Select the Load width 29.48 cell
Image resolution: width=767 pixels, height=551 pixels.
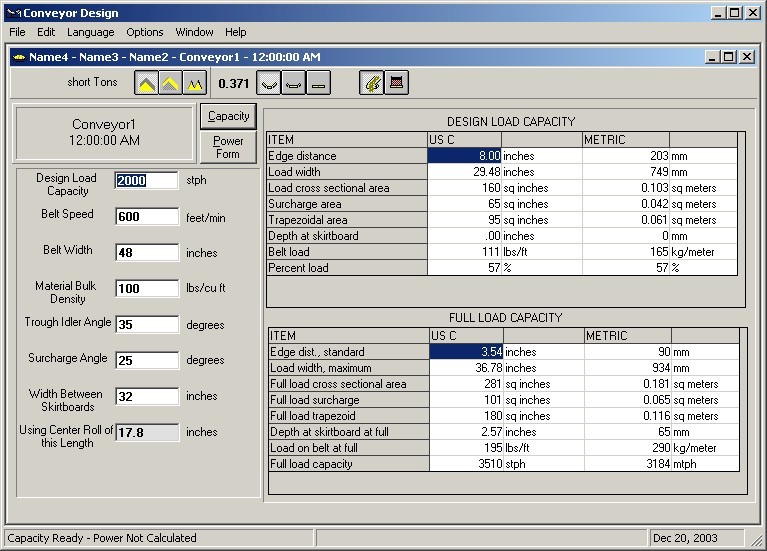click(x=464, y=172)
